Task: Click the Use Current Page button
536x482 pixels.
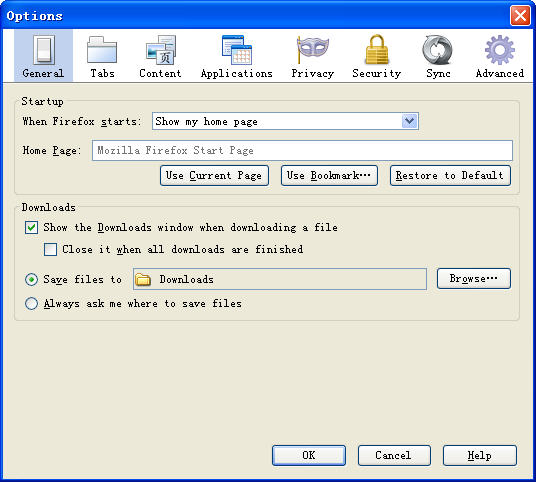Action: [214, 176]
